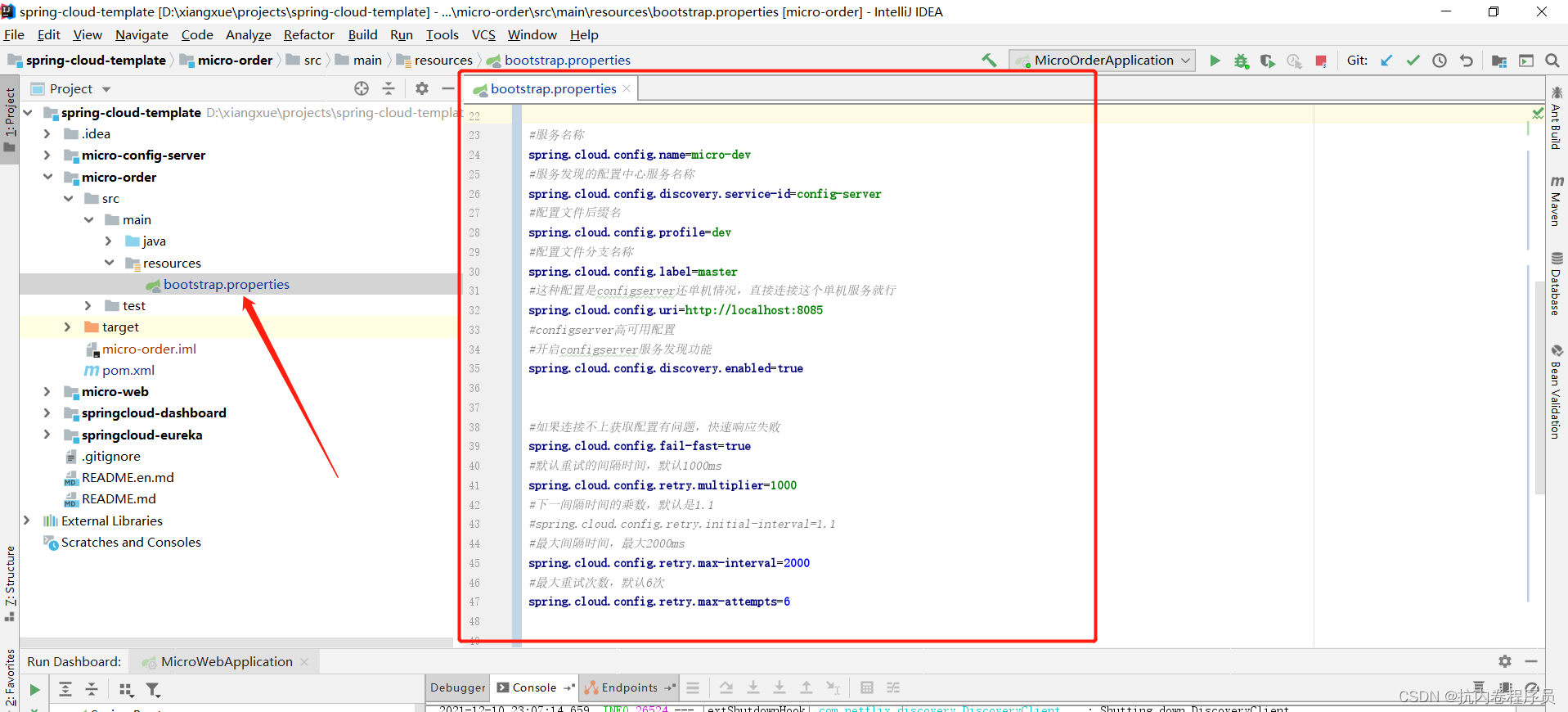Open the Database side tool window
1568x712 pixels.
point(1557,284)
